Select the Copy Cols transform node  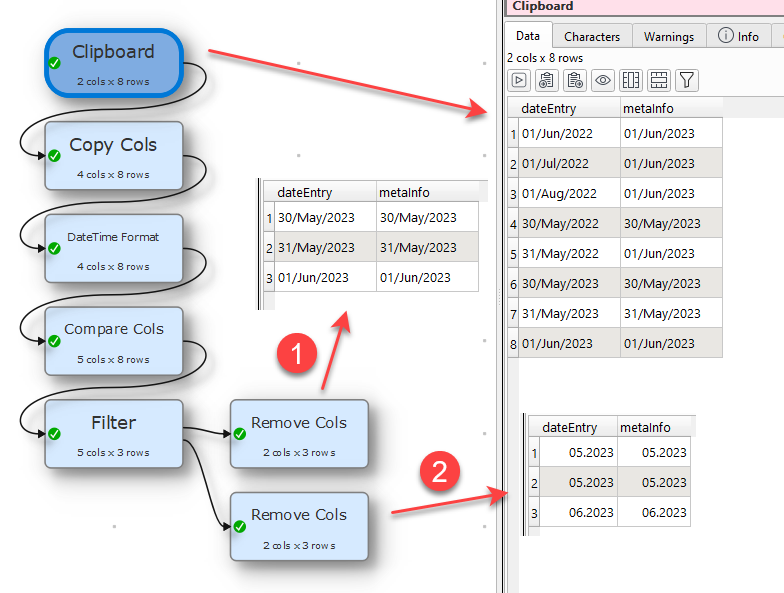[x=114, y=156]
